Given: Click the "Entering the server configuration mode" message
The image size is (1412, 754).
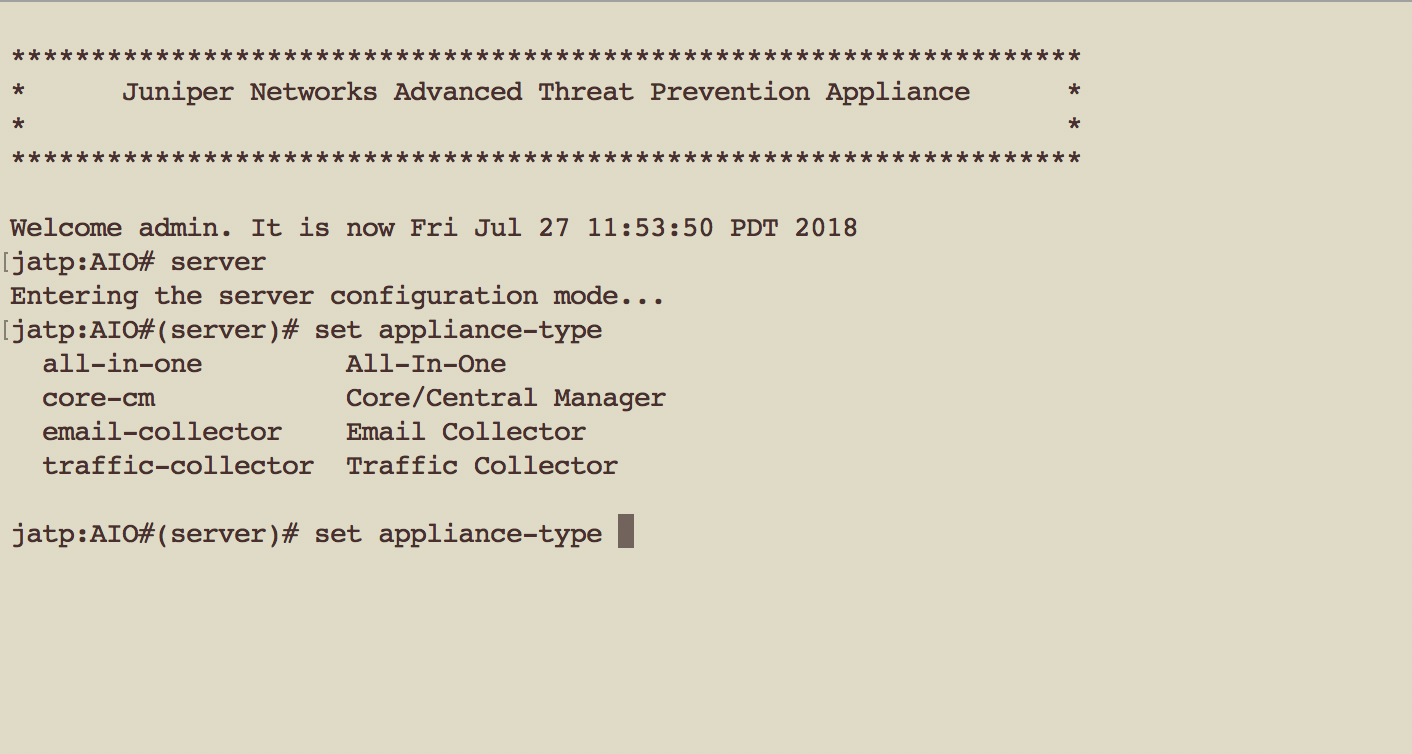Looking at the screenshot, I should tap(337, 296).
